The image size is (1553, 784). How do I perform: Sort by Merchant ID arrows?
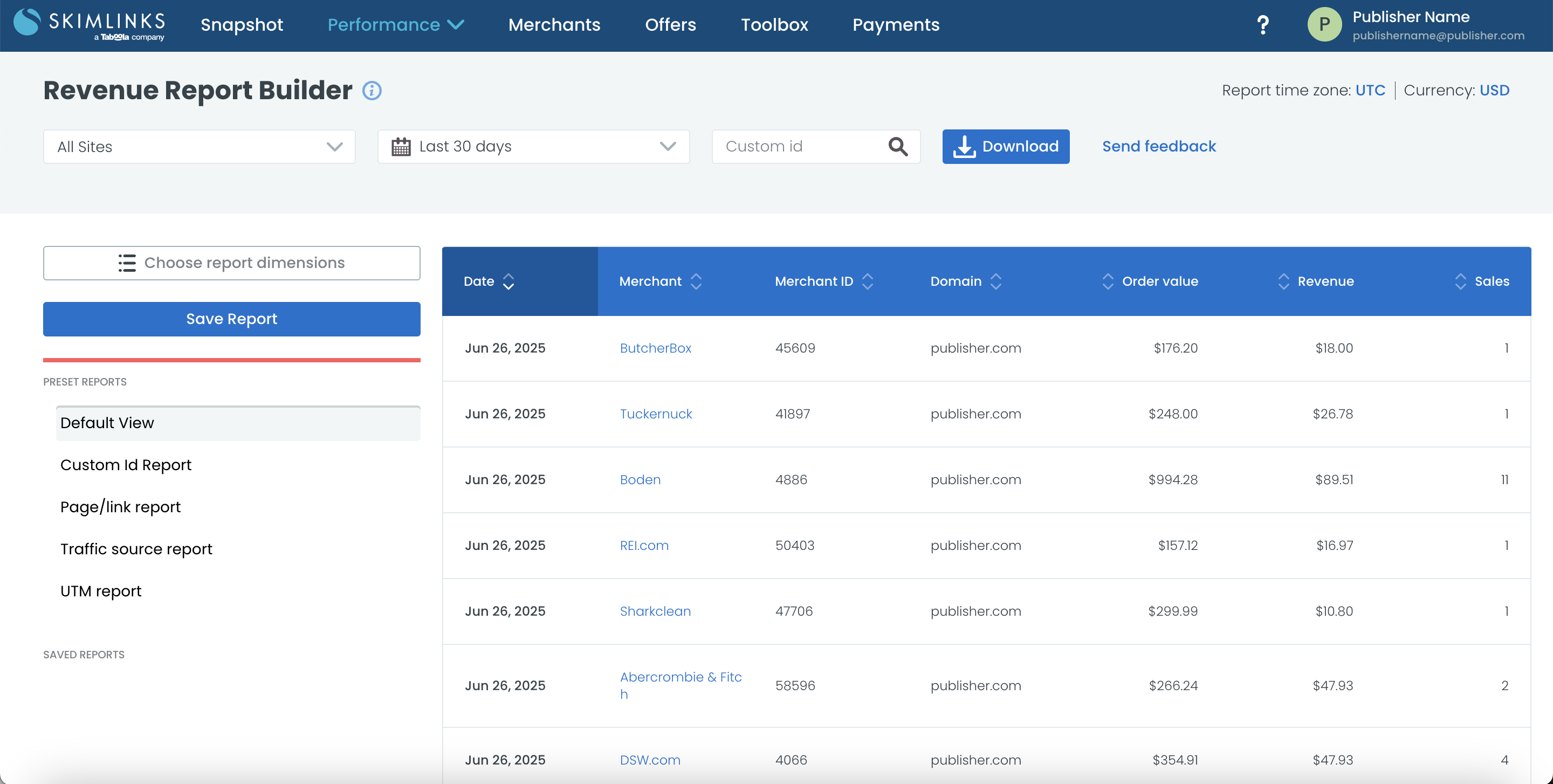(867, 281)
